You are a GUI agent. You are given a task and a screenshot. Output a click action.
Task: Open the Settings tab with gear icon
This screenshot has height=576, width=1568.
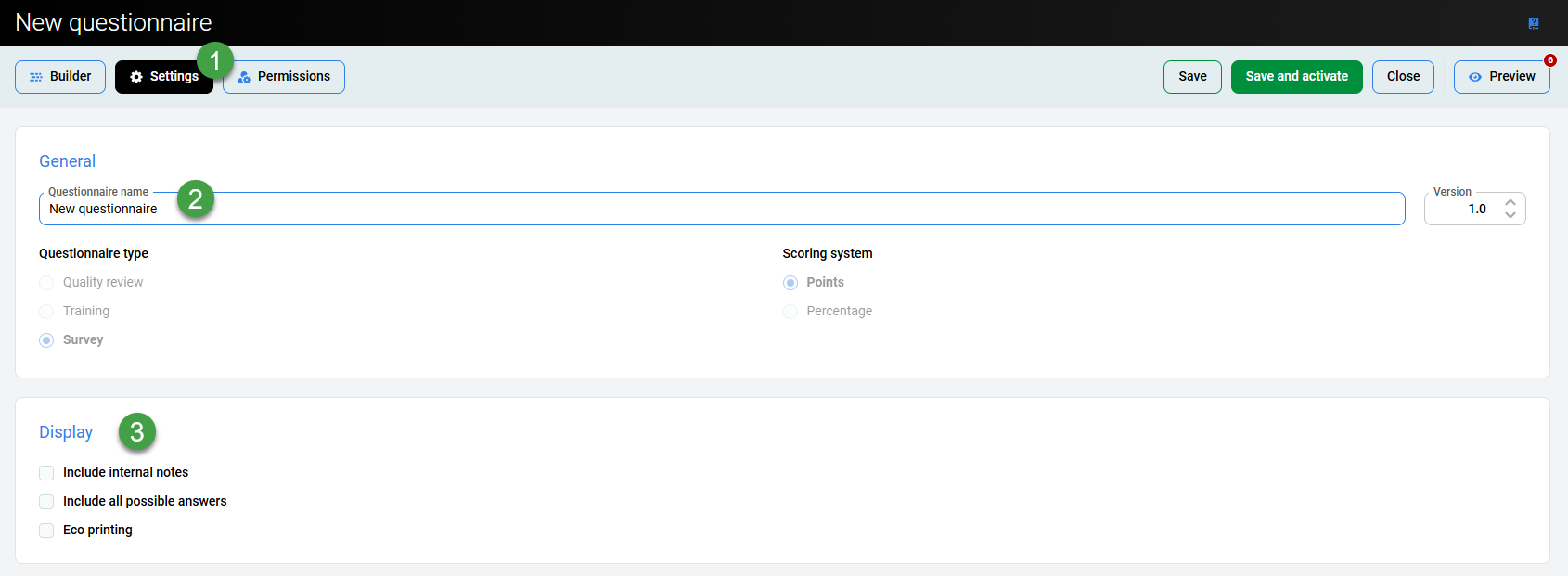pos(163,77)
